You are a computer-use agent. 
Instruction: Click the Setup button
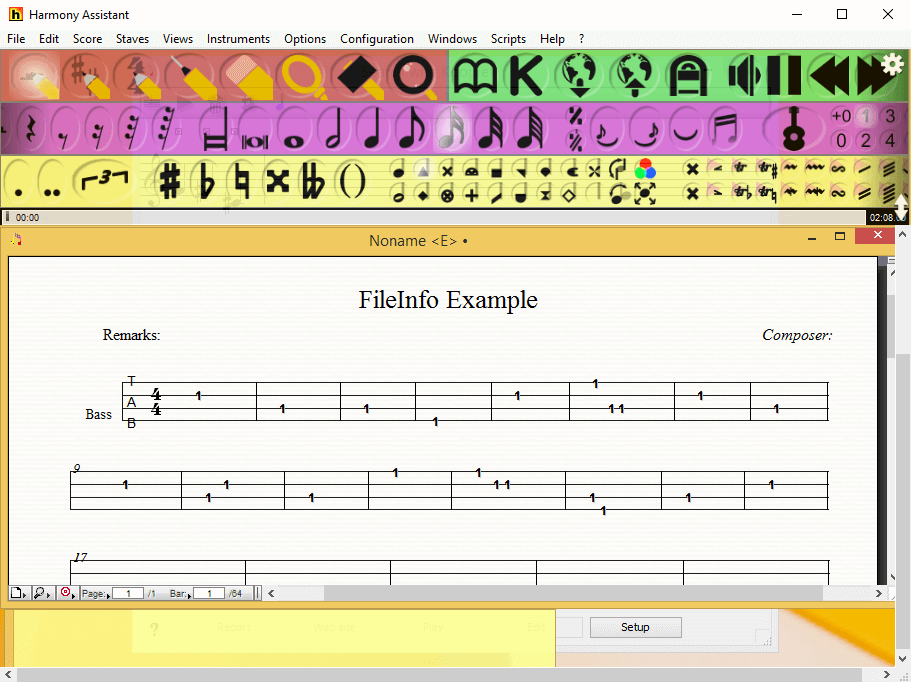[635, 627]
